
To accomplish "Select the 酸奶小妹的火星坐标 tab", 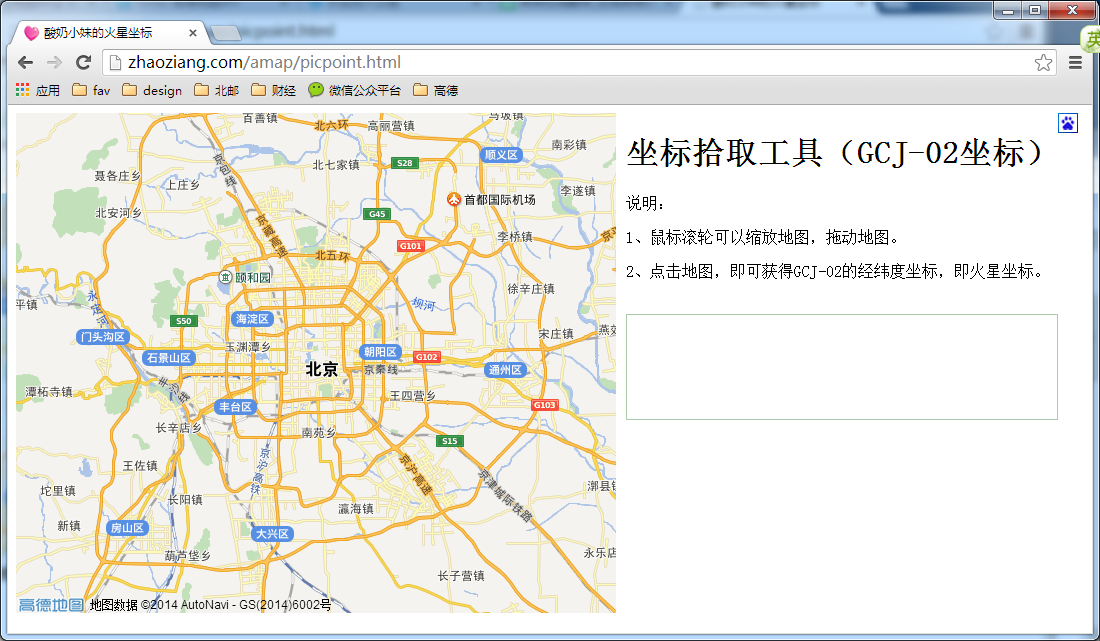I will (x=105, y=33).
